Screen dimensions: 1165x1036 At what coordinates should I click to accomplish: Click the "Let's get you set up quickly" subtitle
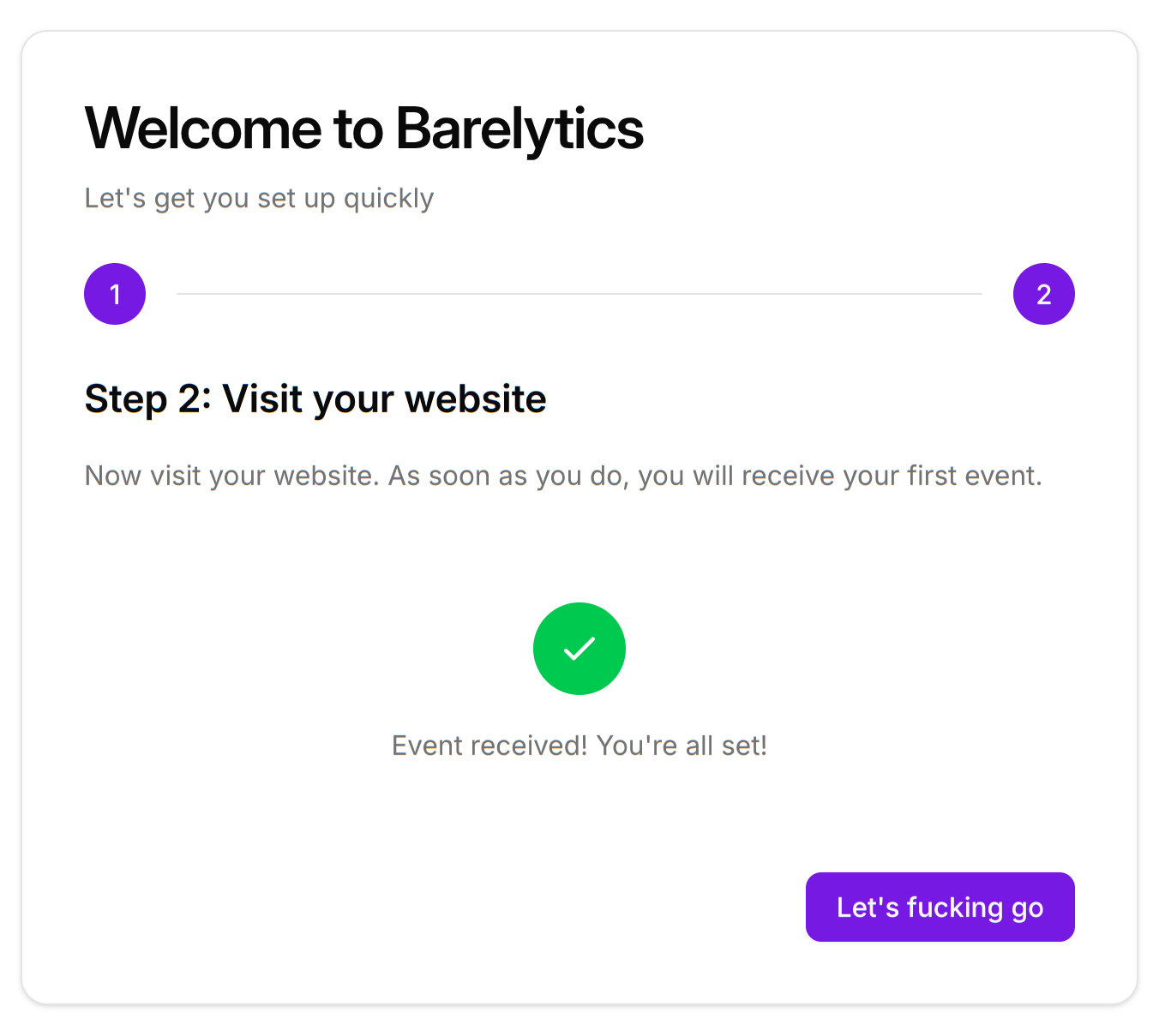(x=259, y=198)
